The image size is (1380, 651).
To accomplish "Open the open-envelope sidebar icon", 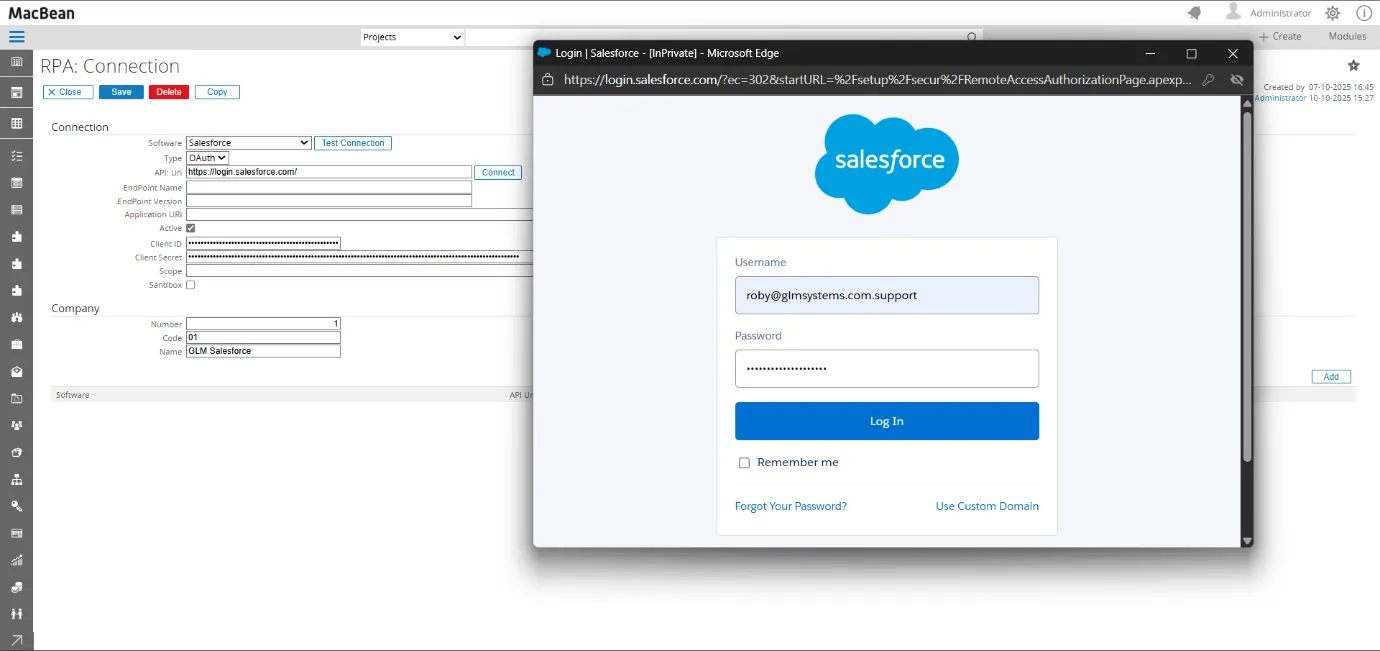I will pos(17,372).
